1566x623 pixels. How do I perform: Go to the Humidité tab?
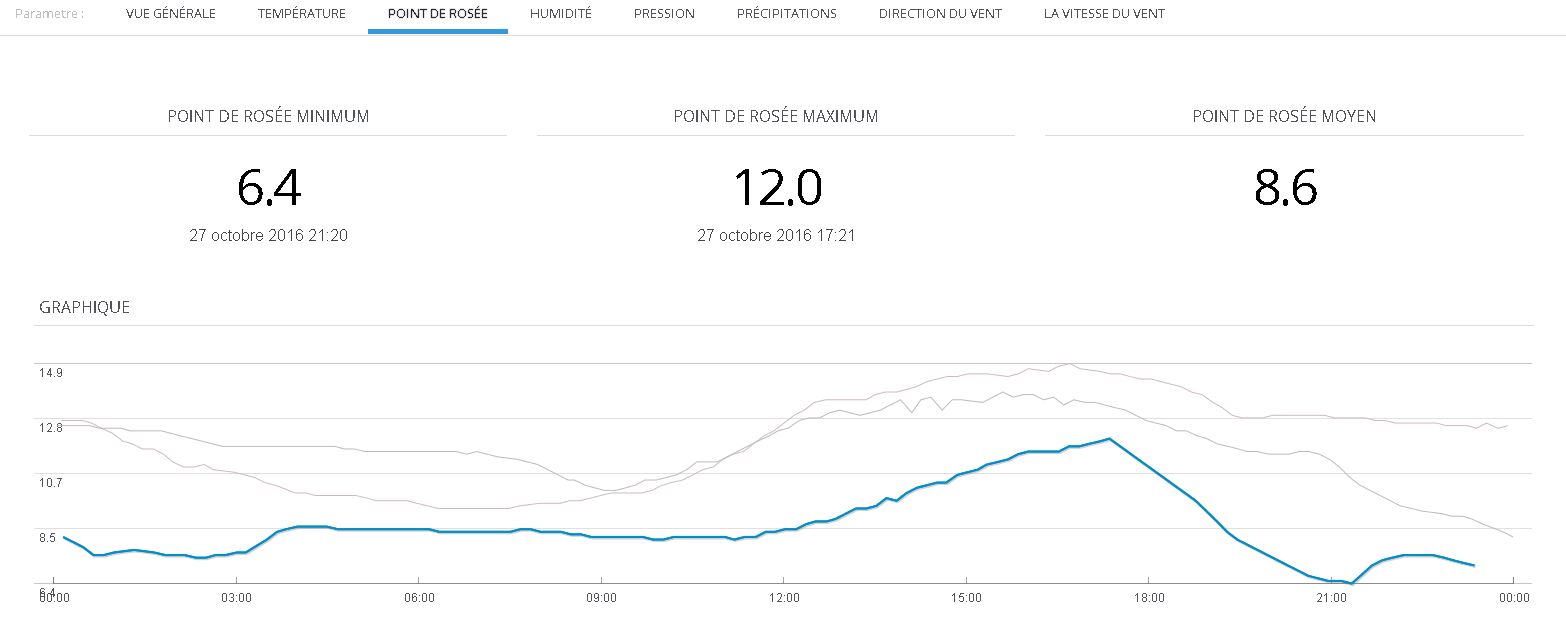(561, 14)
